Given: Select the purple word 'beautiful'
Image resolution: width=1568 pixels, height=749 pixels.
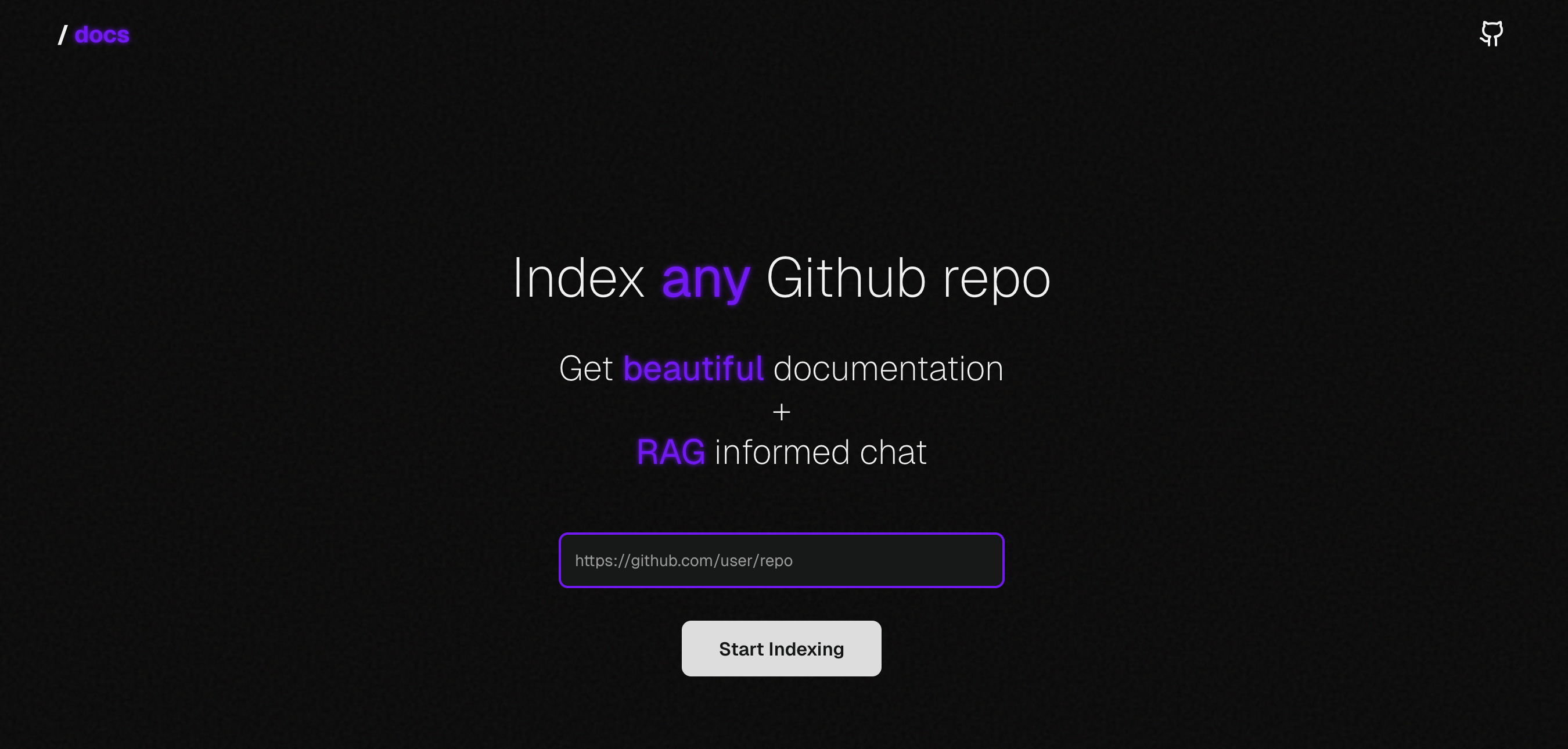Looking at the screenshot, I should point(693,368).
